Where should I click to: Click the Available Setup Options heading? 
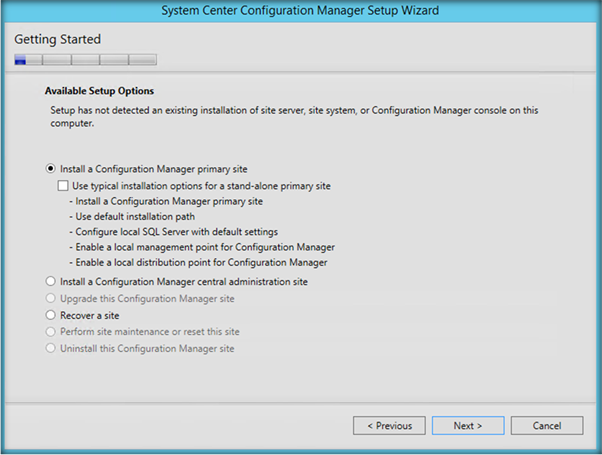(99, 91)
